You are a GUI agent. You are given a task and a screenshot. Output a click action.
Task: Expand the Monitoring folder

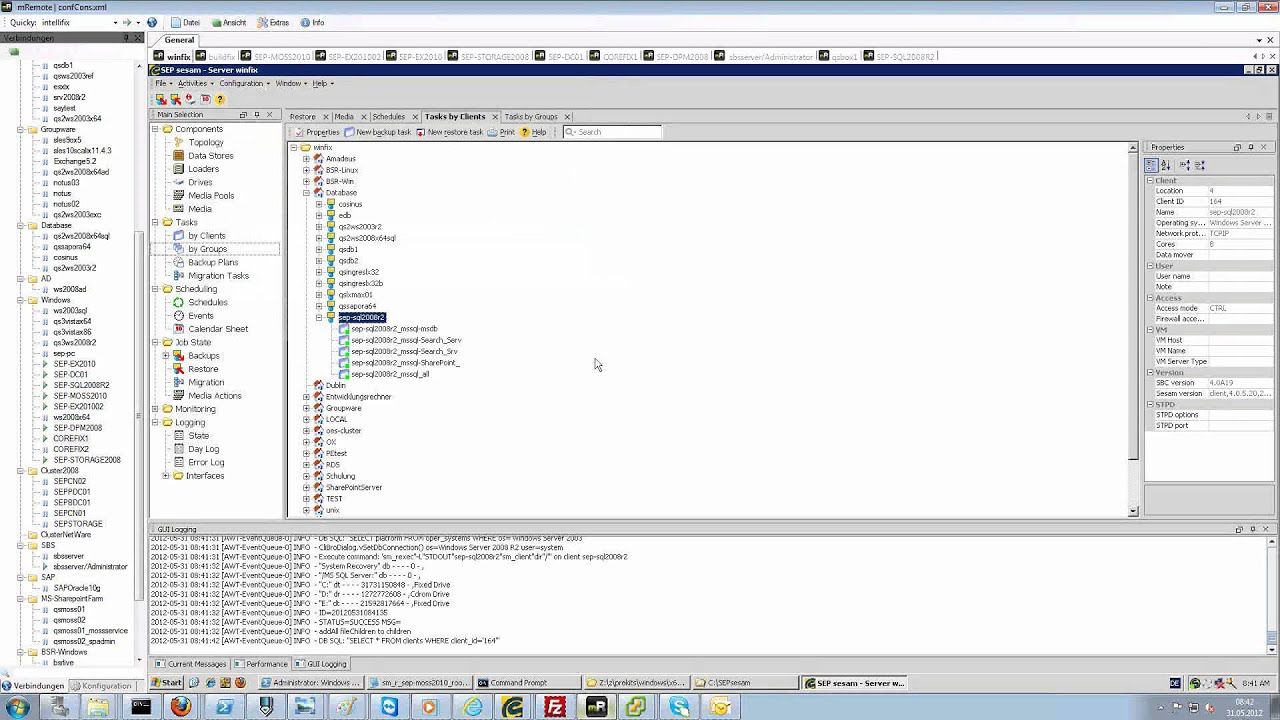tap(155, 409)
